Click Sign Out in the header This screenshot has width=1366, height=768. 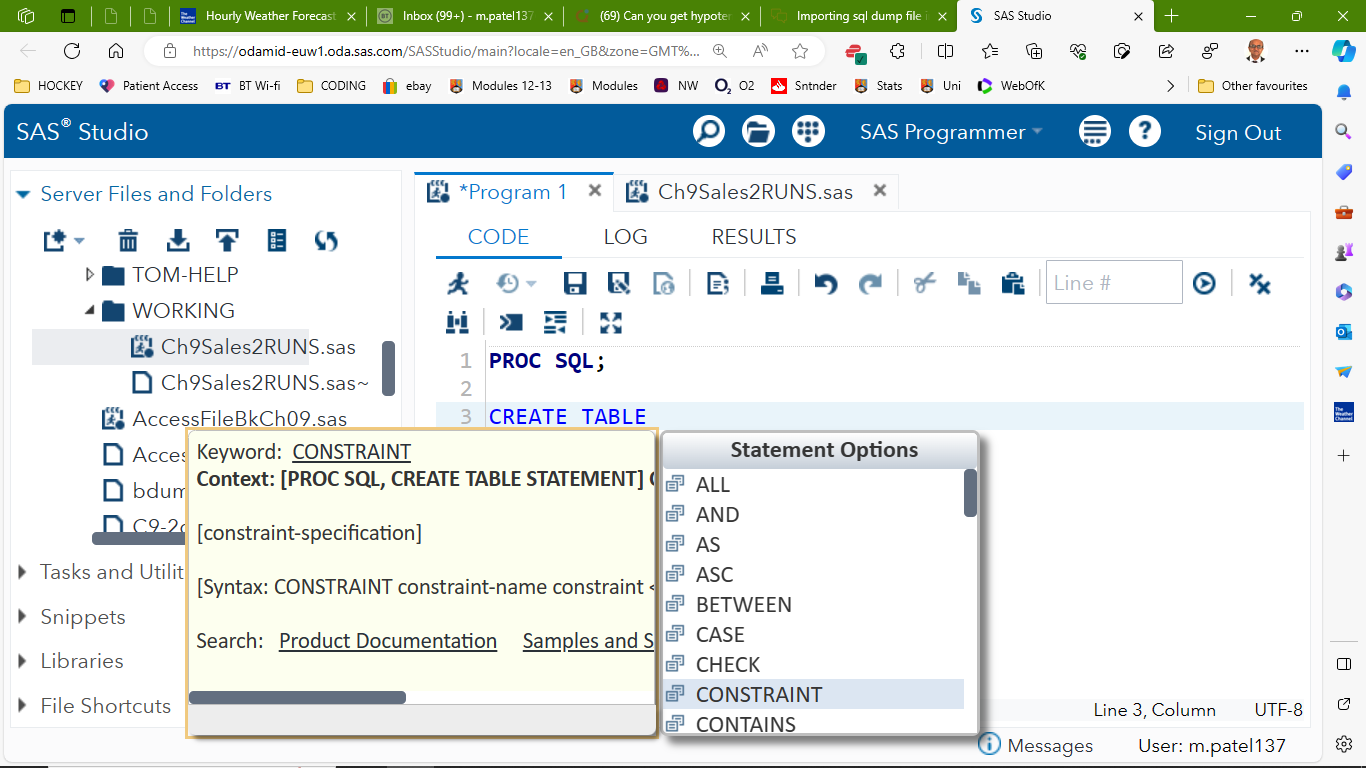(1238, 133)
